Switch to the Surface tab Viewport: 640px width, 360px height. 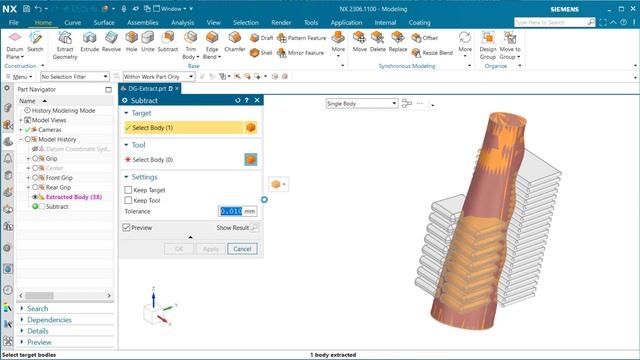pyautogui.click(x=104, y=22)
